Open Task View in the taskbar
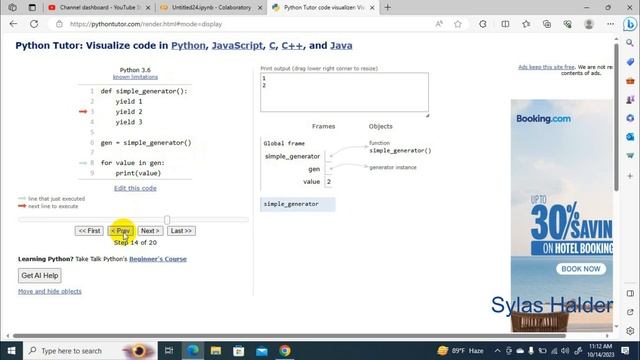This screenshot has height=360, width=640. (x=169, y=351)
